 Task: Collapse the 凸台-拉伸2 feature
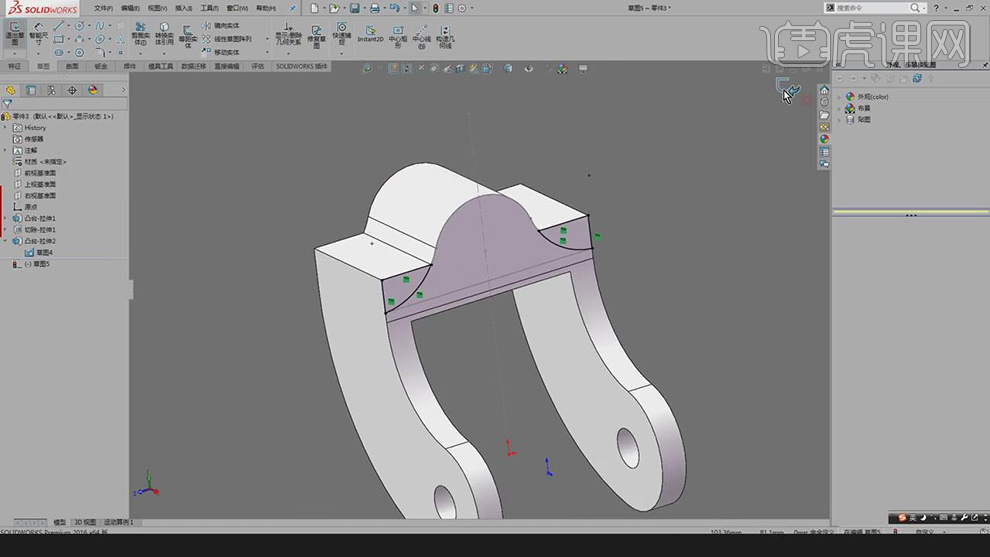(6, 241)
